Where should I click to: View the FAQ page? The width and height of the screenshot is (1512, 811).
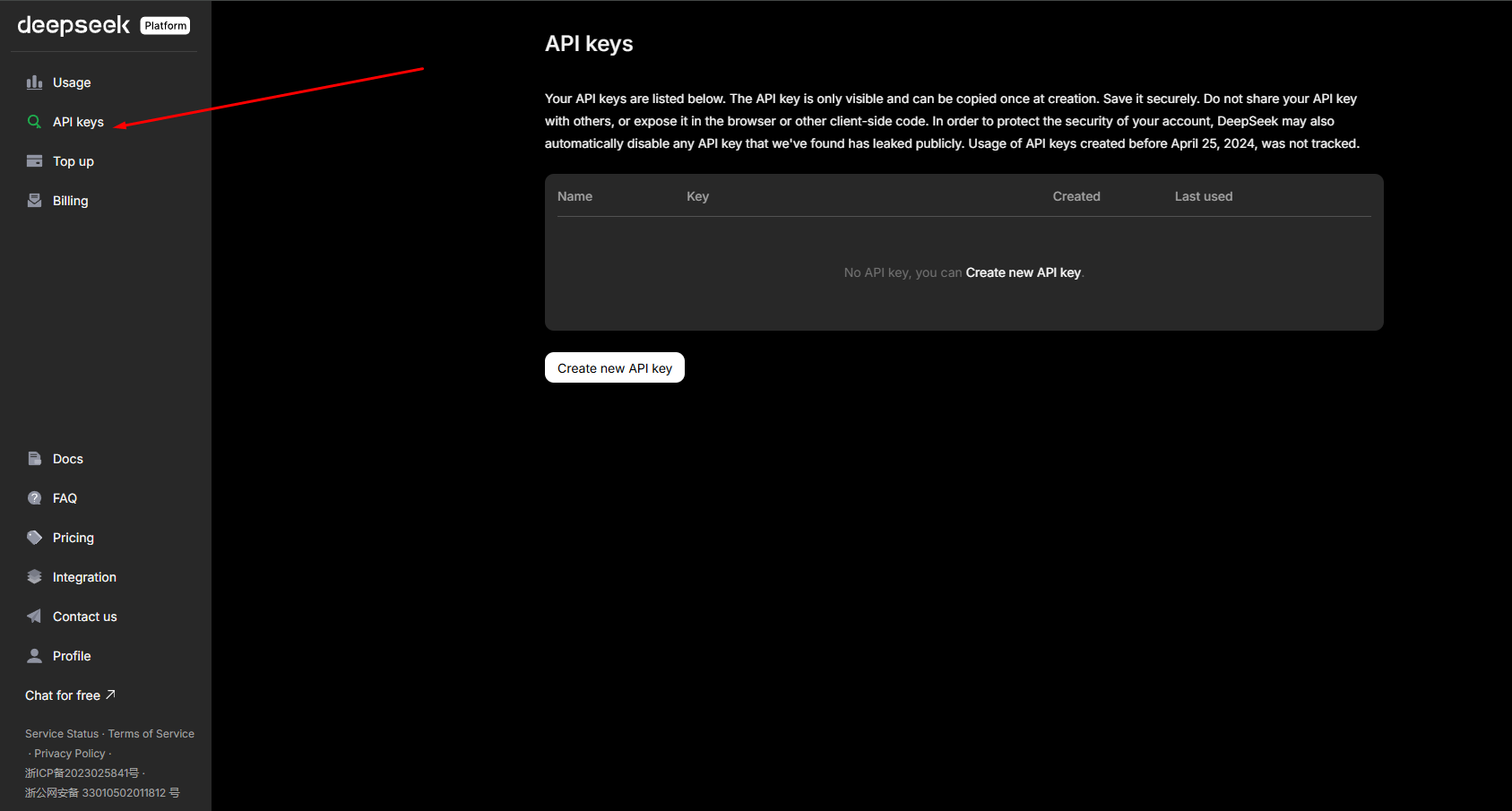[x=65, y=498]
